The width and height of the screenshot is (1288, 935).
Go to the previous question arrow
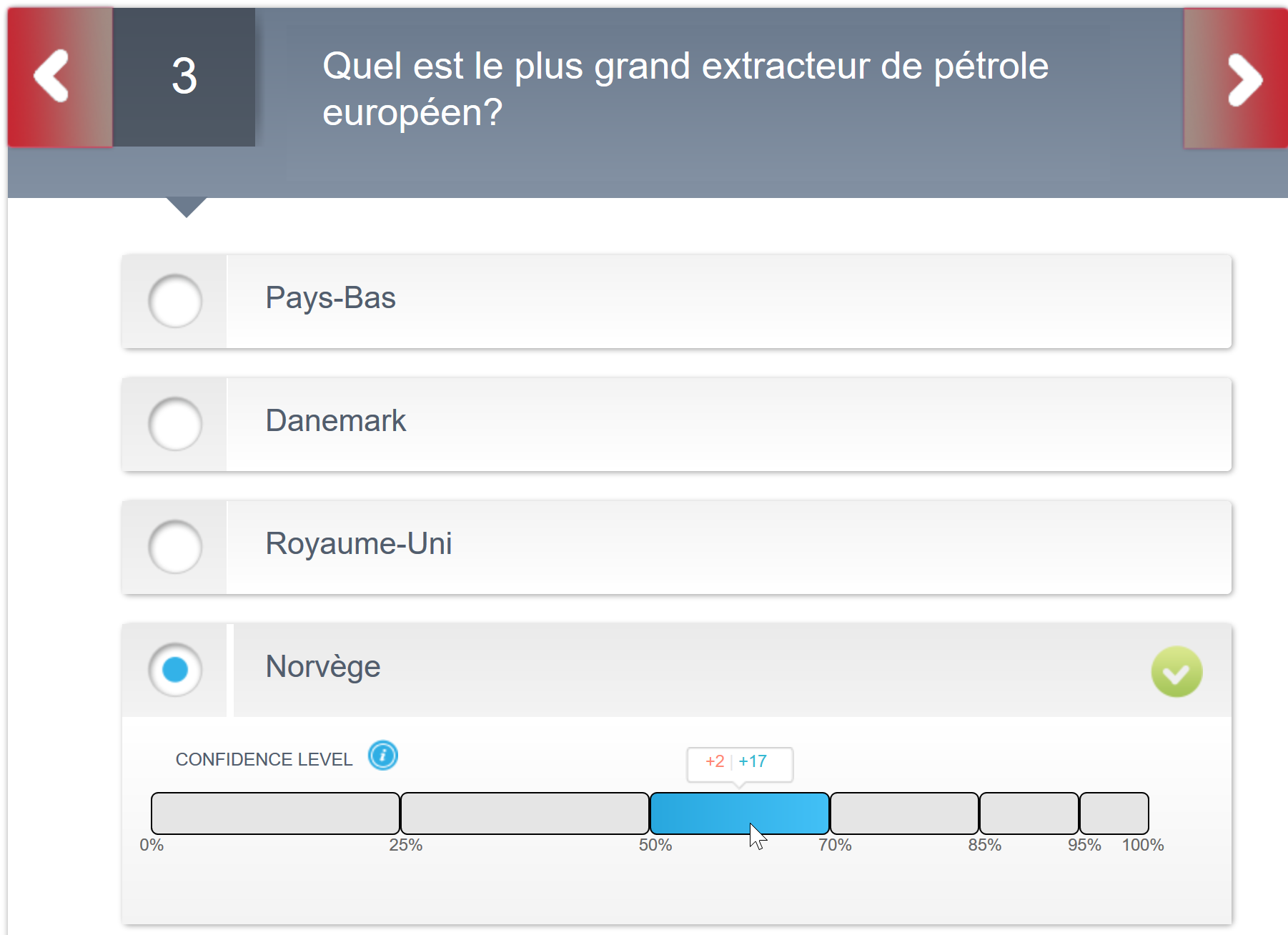click(60, 77)
